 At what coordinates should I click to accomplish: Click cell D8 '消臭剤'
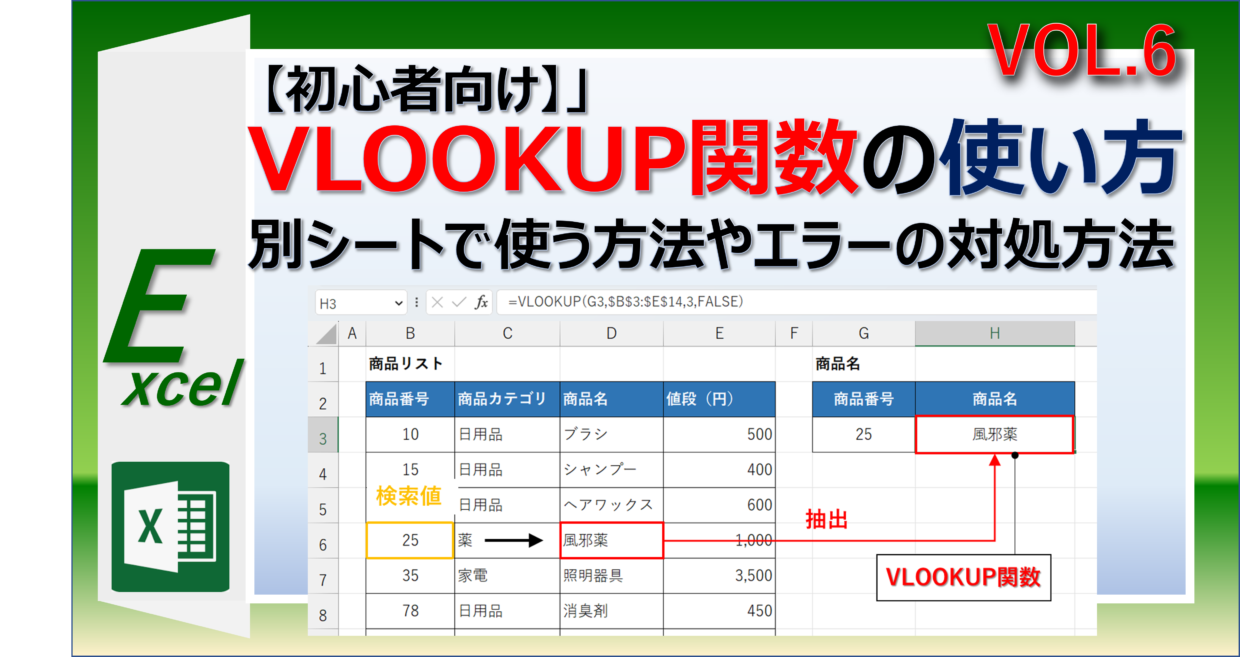pos(611,611)
